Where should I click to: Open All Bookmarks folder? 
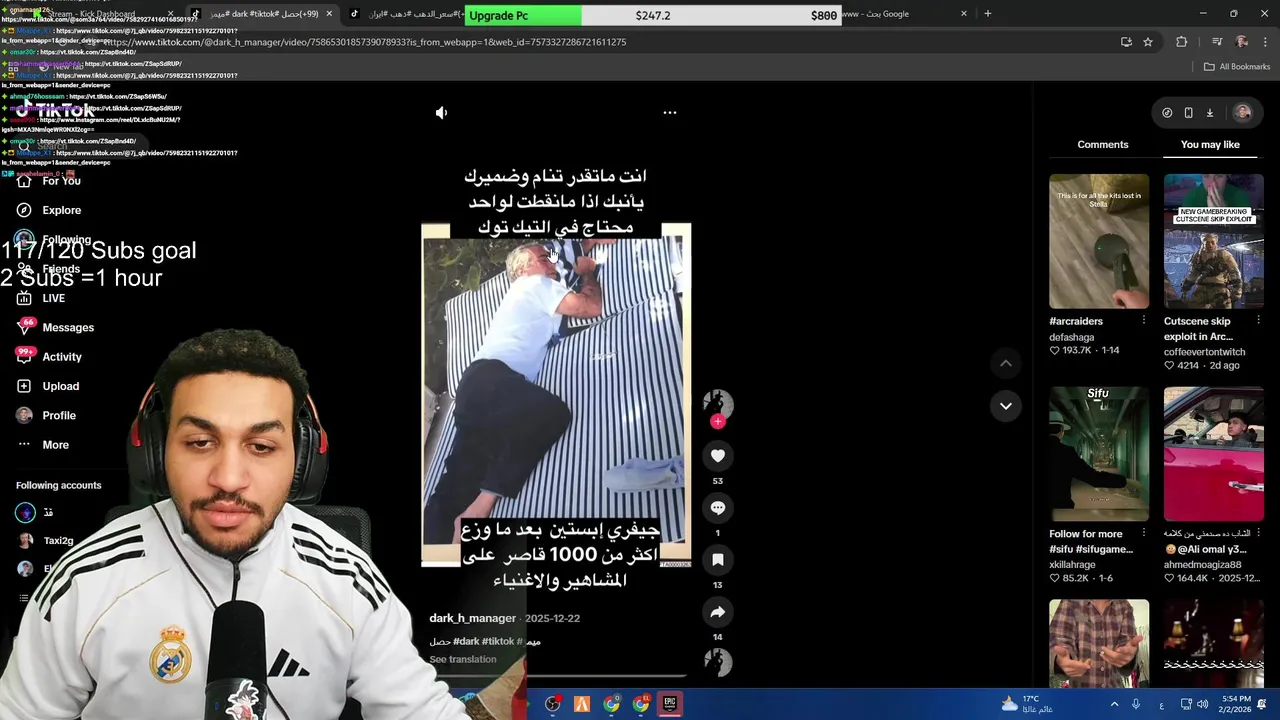1237,66
